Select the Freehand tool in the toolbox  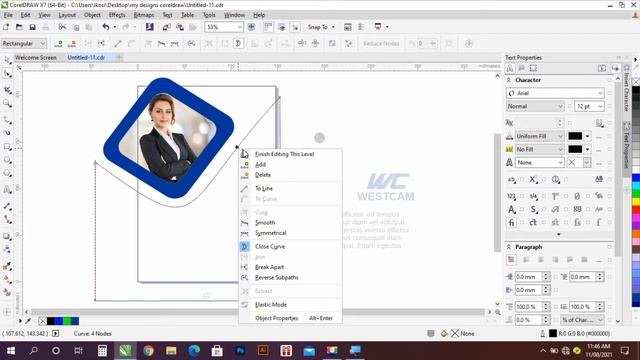point(7,120)
